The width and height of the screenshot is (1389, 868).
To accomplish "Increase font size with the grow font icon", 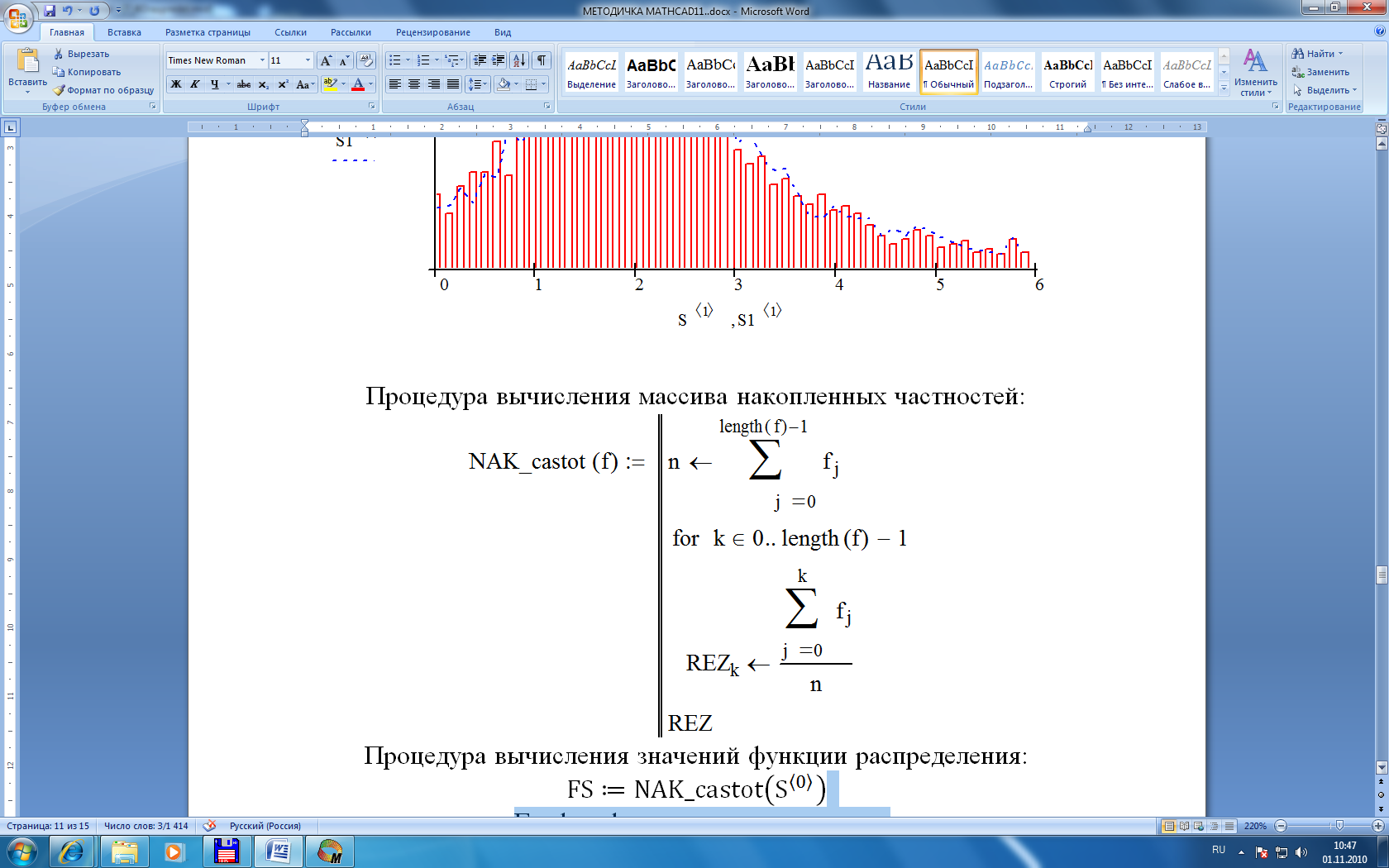I will (327, 60).
